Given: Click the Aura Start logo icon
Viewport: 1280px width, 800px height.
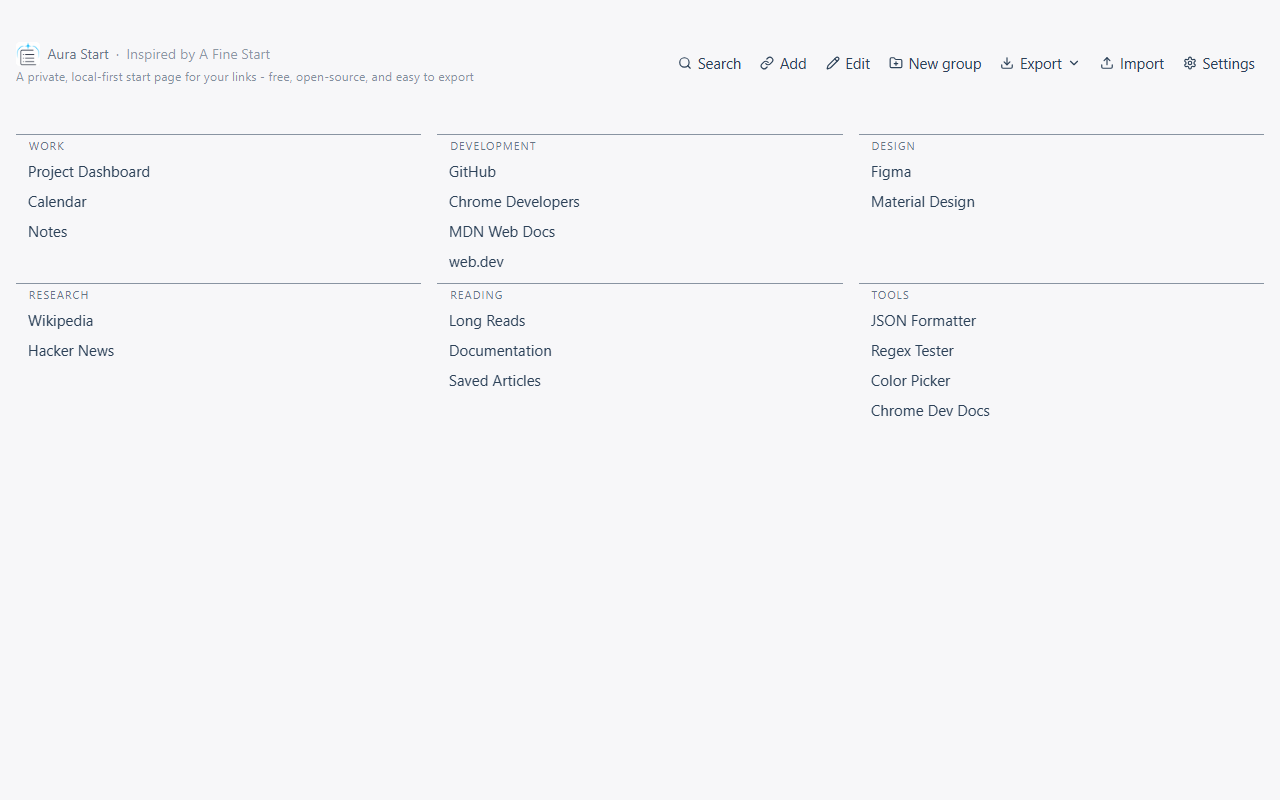Looking at the screenshot, I should point(28,55).
